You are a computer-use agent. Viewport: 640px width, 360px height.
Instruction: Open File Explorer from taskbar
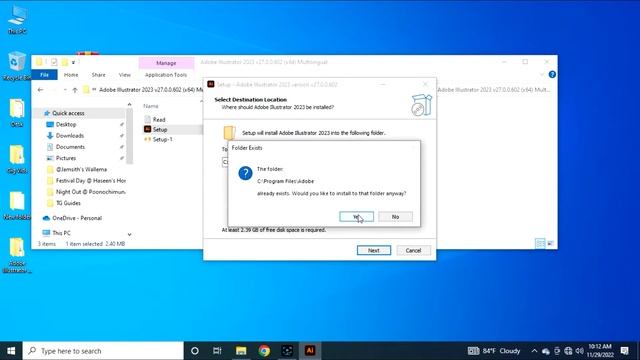coord(241,351)
